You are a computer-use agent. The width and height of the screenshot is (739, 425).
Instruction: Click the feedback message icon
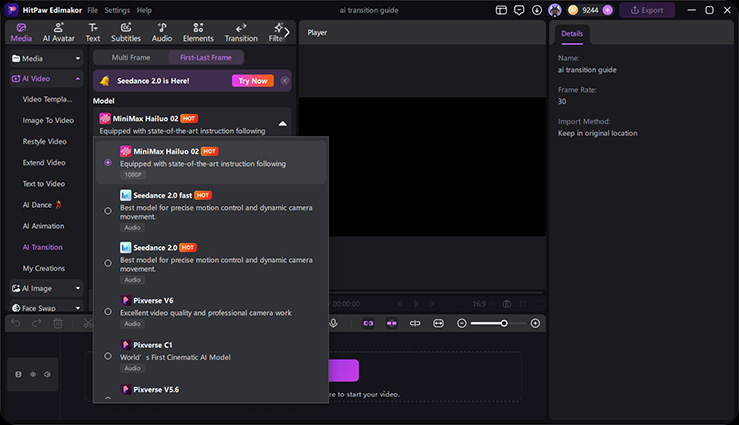(519, 10)
